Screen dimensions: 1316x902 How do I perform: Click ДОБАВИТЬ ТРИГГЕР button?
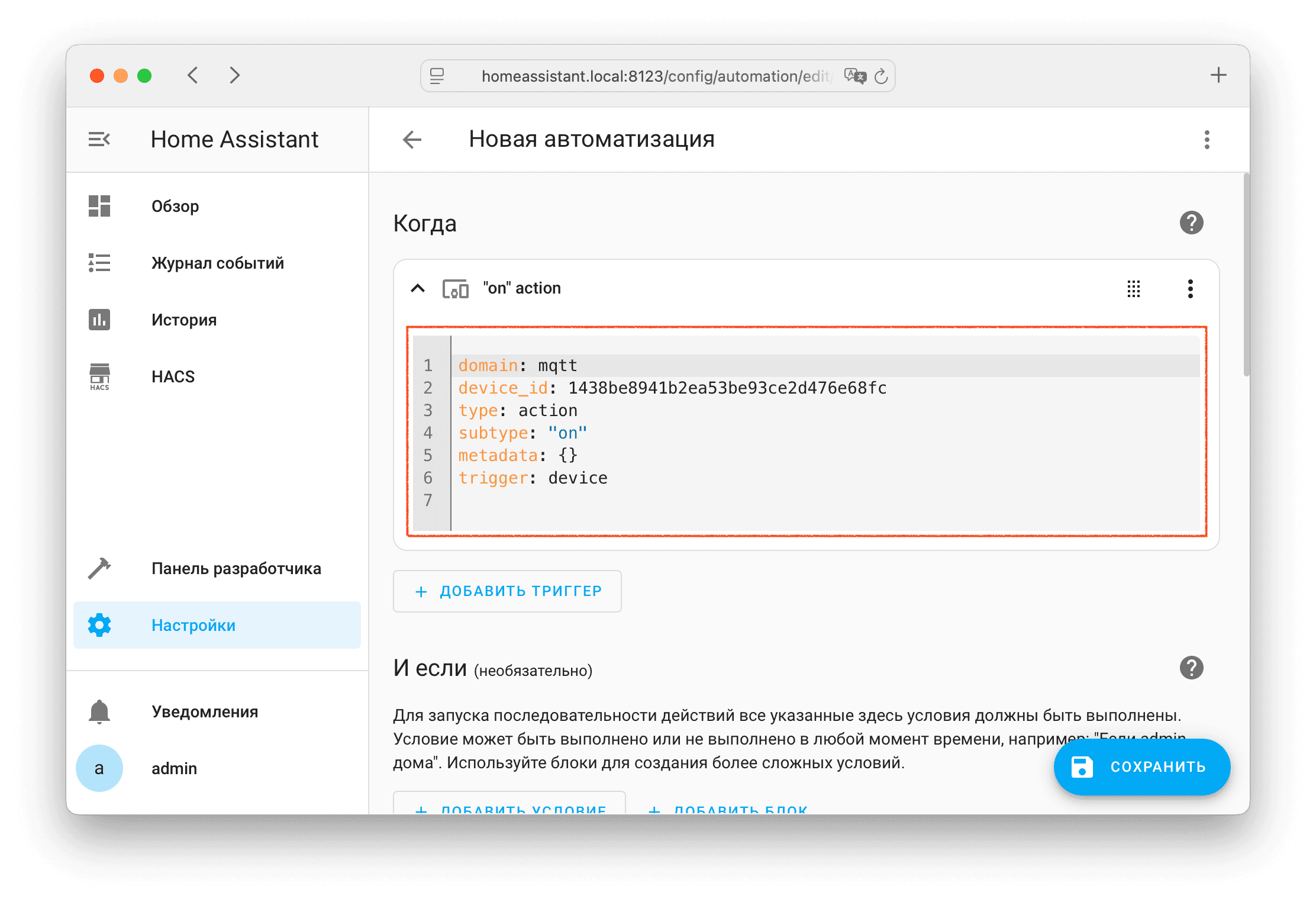click(507, 591)
